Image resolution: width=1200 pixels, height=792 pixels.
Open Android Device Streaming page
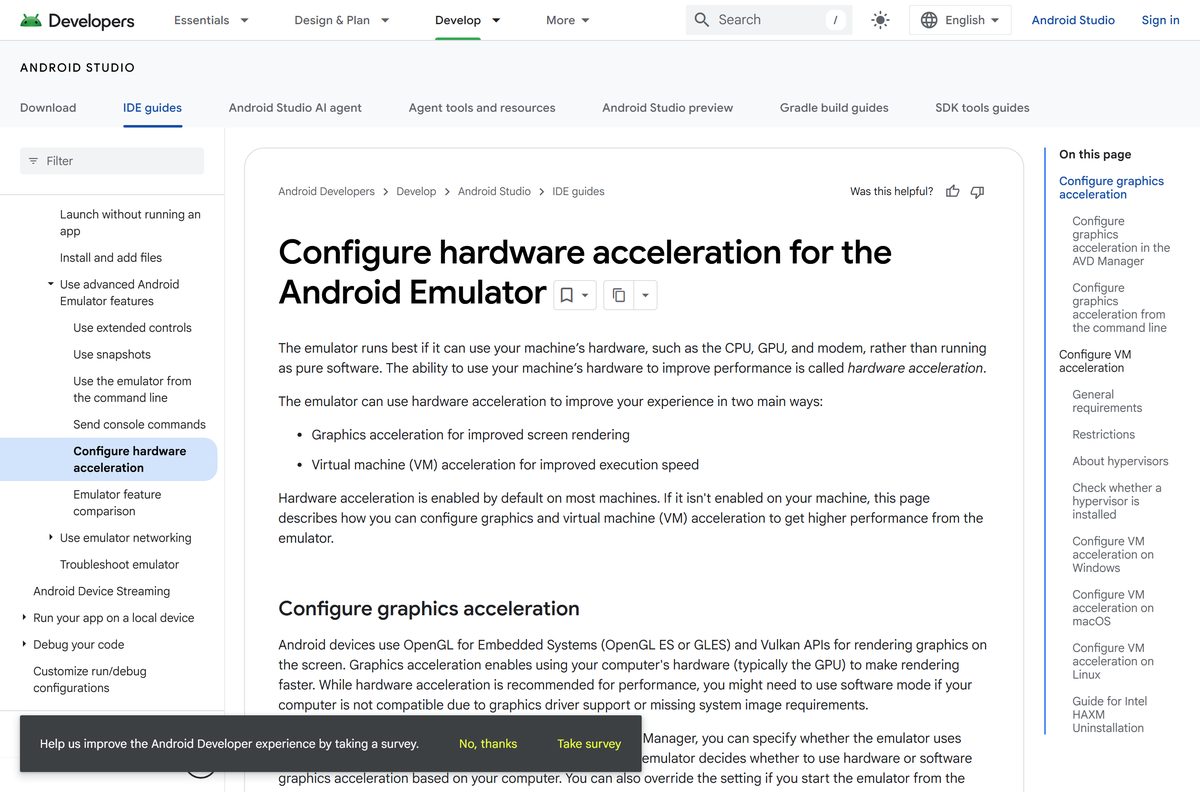(101, 592)
